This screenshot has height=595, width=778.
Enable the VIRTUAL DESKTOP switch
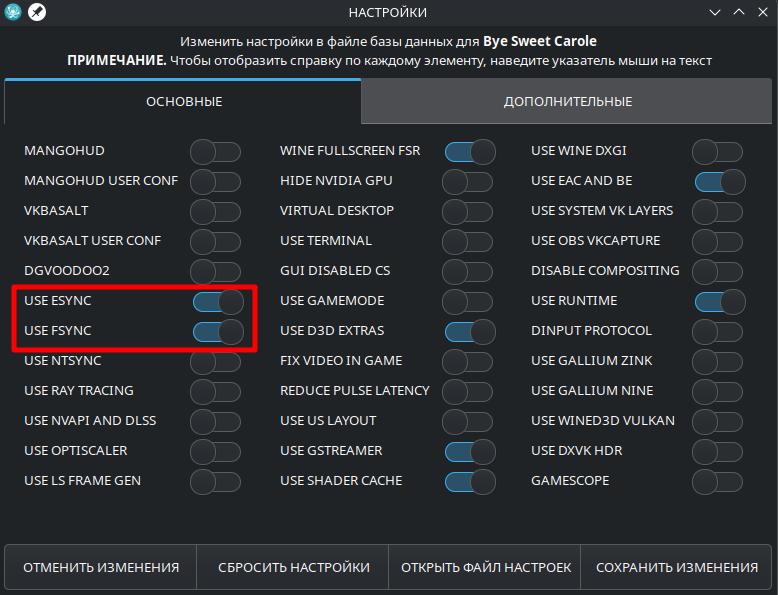[x=467, y=211]
